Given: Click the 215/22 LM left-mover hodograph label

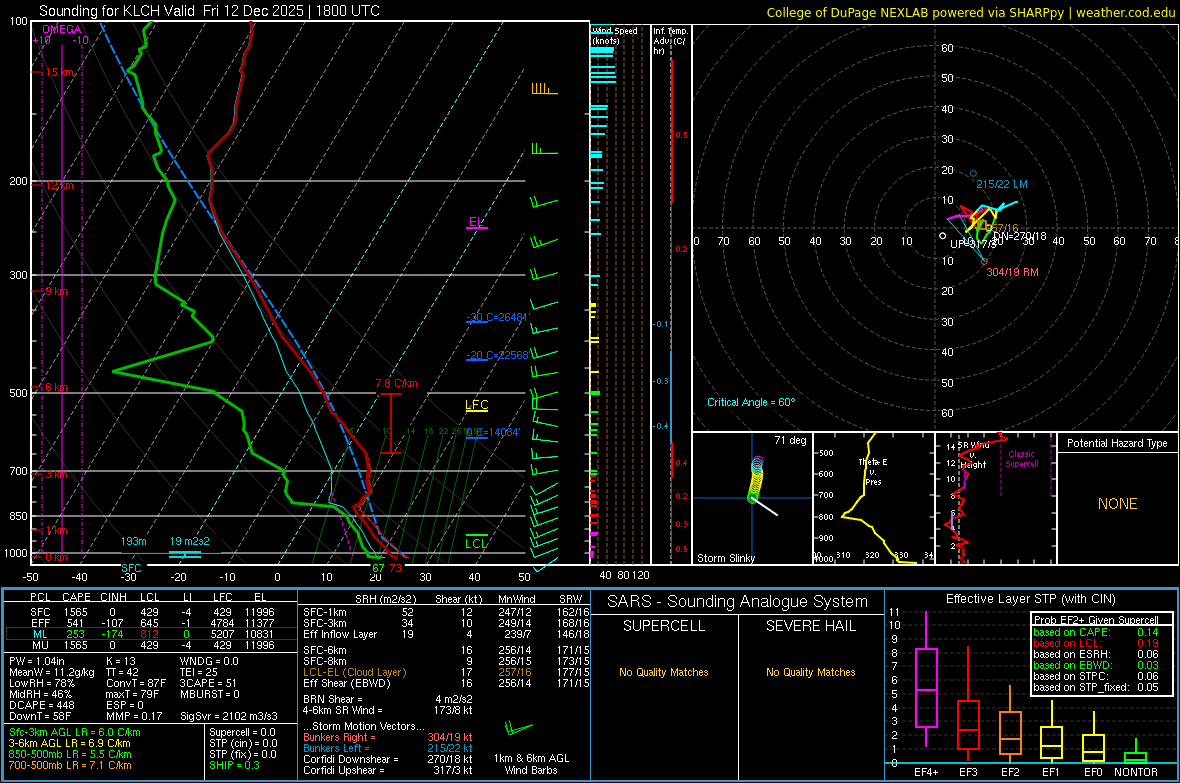Looking at the screenshot, I should coord(1002,184).
